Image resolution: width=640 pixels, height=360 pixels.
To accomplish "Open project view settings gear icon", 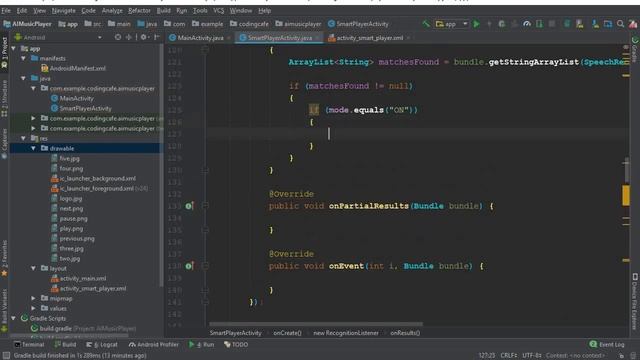I will pos(143,37).
